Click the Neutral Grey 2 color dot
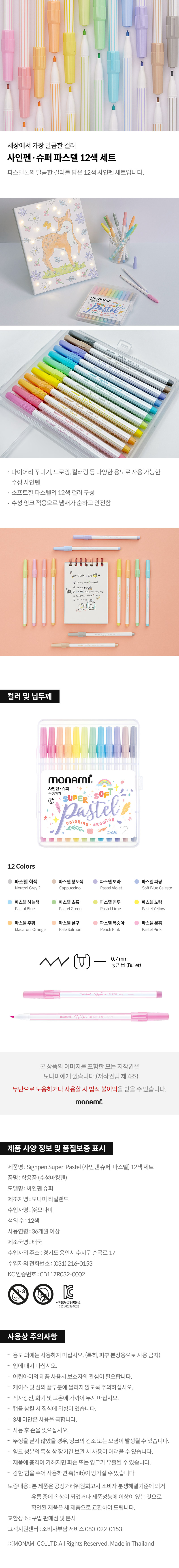179x1568 pixels. point(10,881)
